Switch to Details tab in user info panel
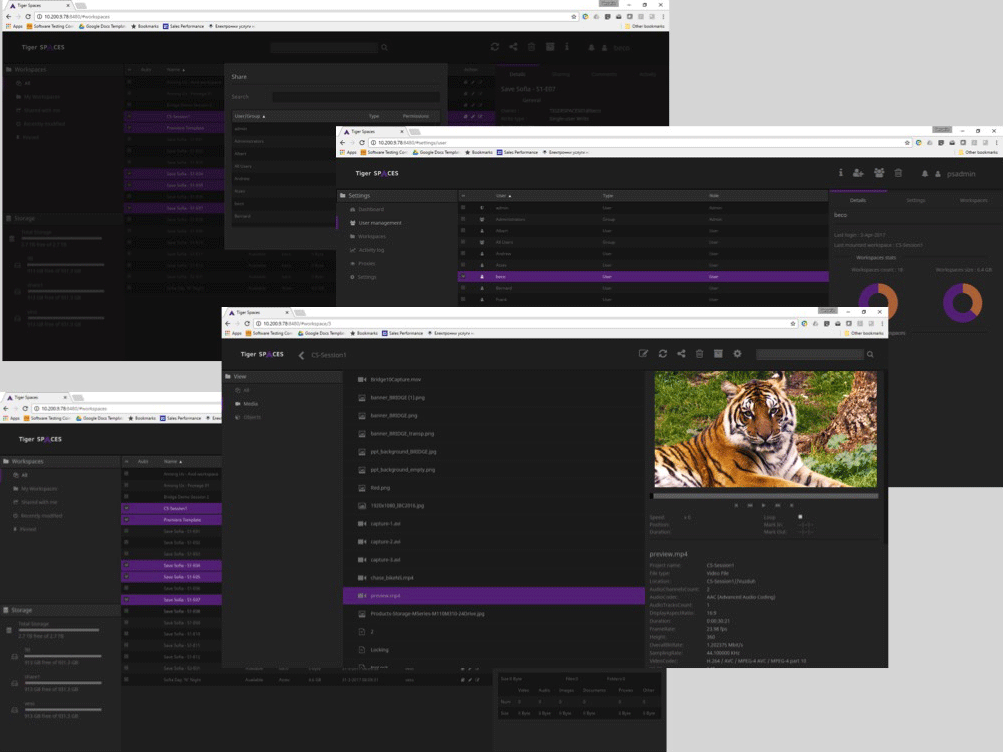The height and width of the screenshot is (752, 1003). 858,200
